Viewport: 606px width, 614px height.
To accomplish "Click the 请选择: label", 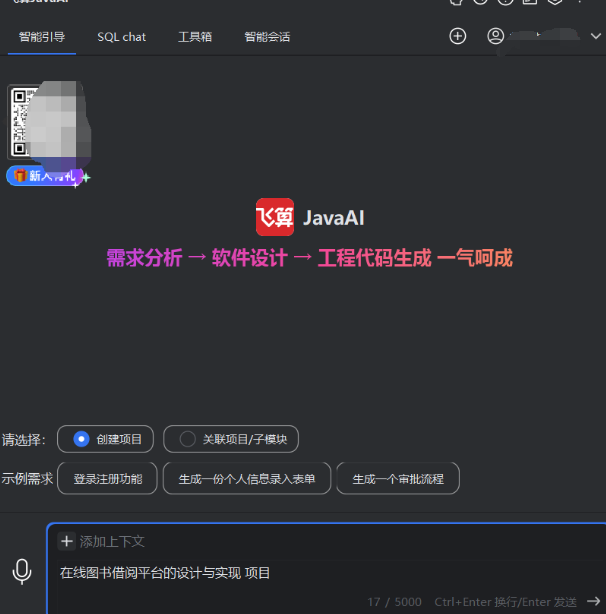I will click(x=24, y=440).
